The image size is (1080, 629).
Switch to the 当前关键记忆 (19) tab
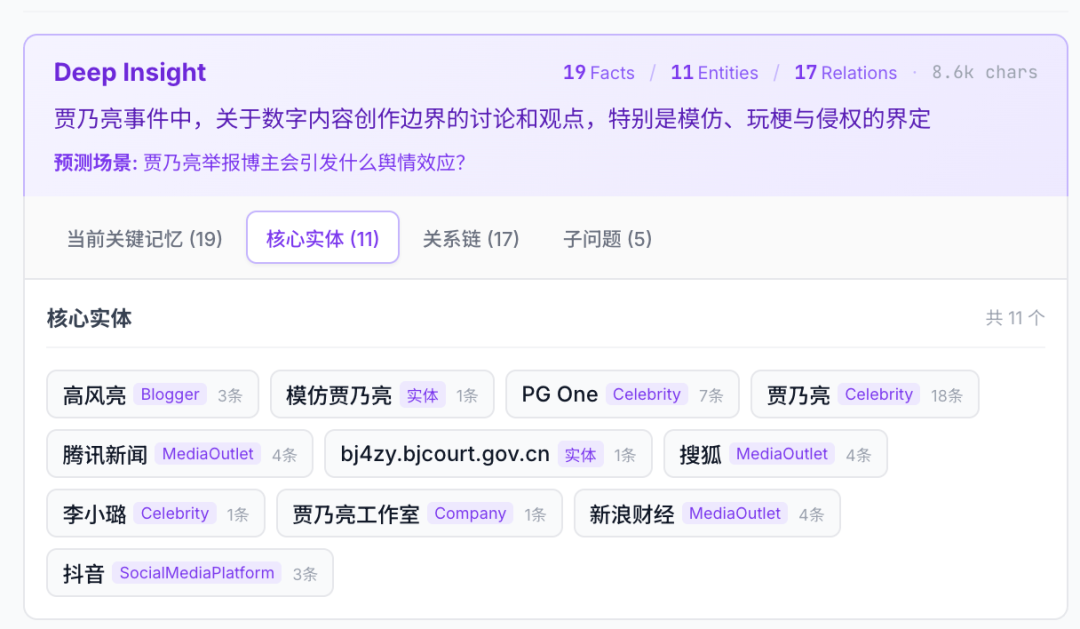[x=144, y=239]
